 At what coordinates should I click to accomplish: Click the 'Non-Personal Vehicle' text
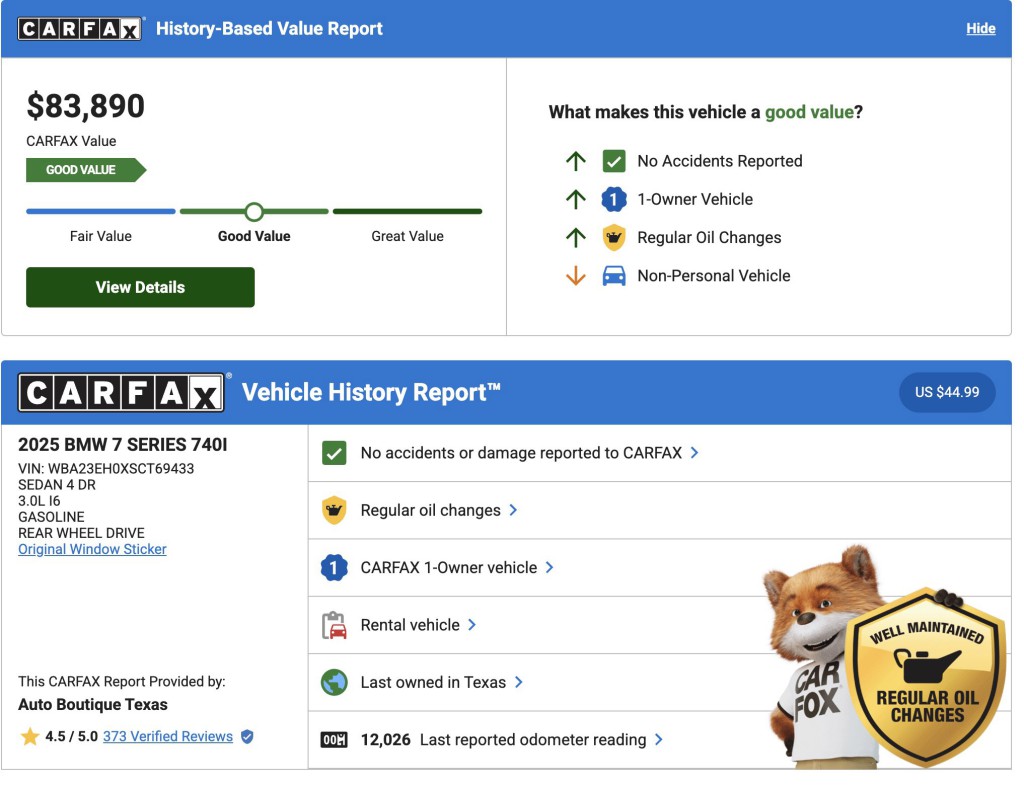[x=714, y=276]
